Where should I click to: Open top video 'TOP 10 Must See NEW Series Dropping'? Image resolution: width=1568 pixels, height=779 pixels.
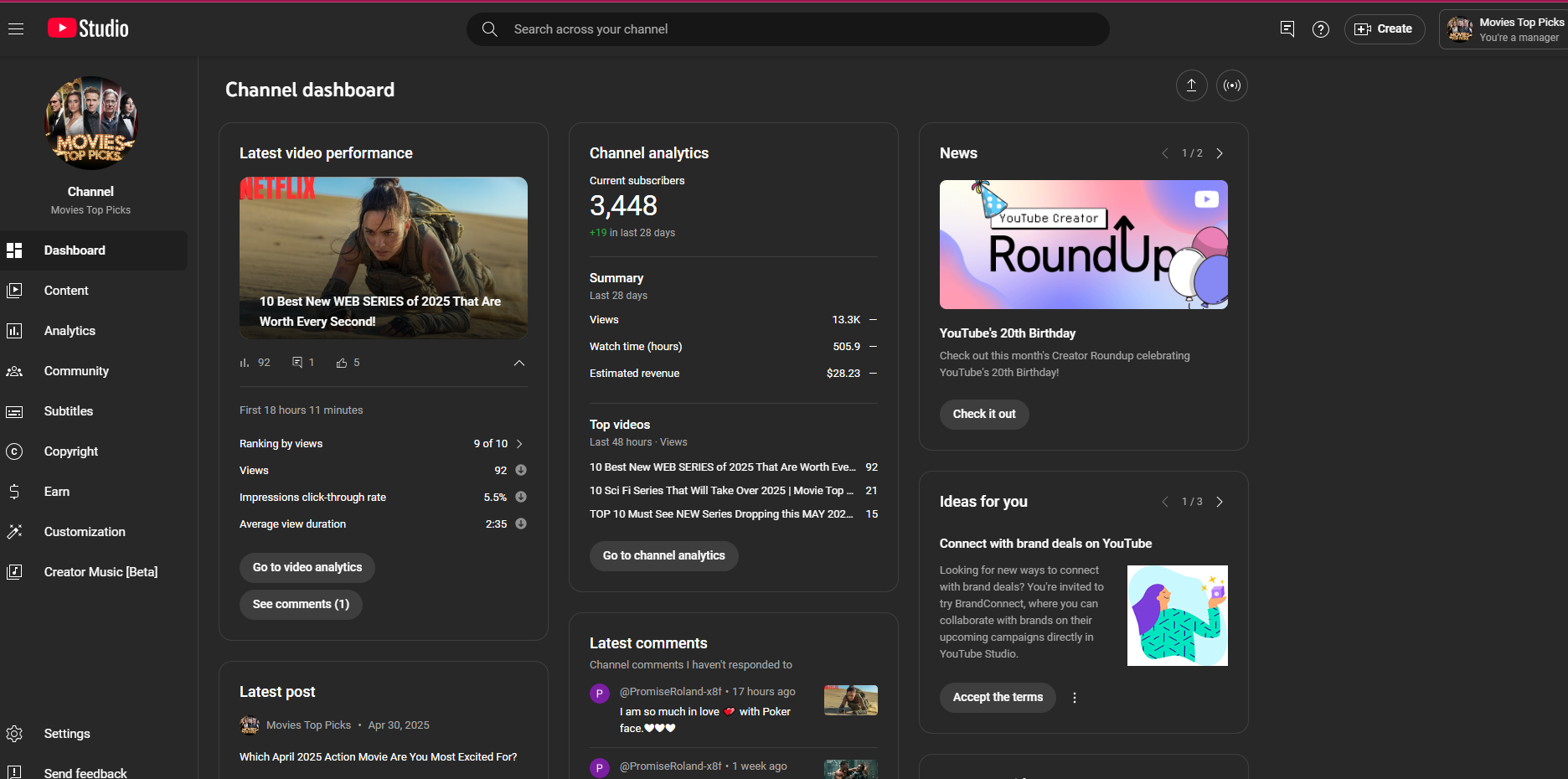pos(734,514)
